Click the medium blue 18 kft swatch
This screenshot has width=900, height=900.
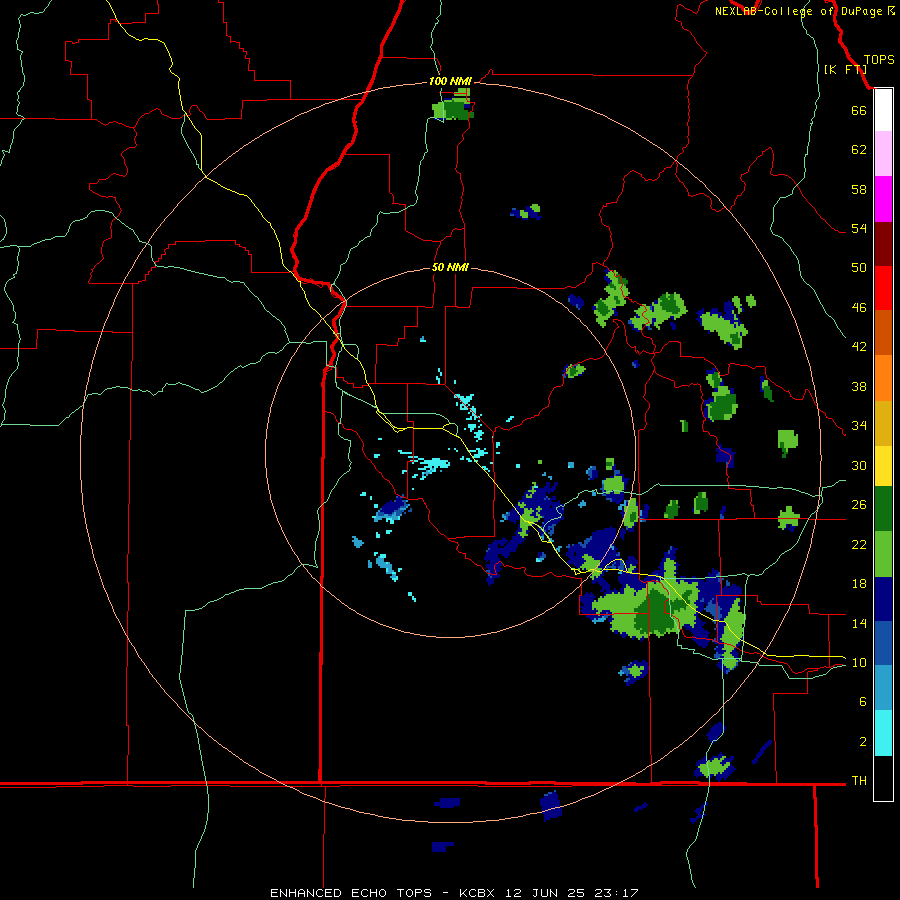coord(883,643)
